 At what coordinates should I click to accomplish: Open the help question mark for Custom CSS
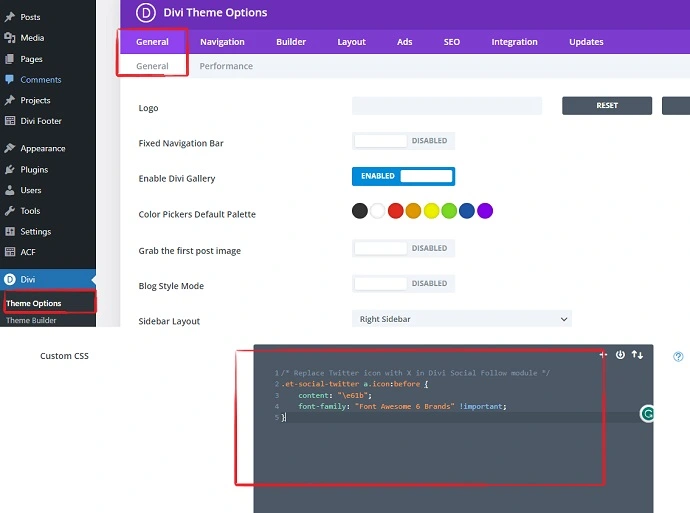[x=678, y=356]
